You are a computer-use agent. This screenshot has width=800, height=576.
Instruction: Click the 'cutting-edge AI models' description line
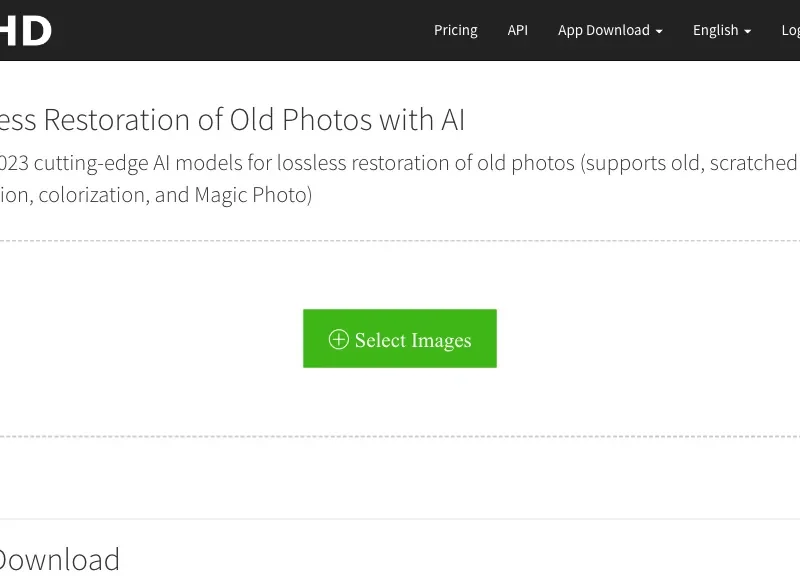(398, 163)
